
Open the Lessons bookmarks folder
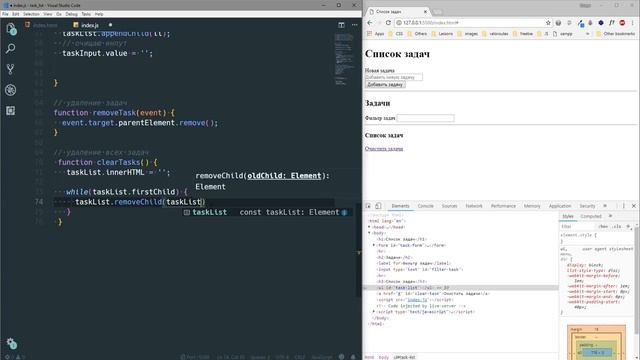pos(442,34)
